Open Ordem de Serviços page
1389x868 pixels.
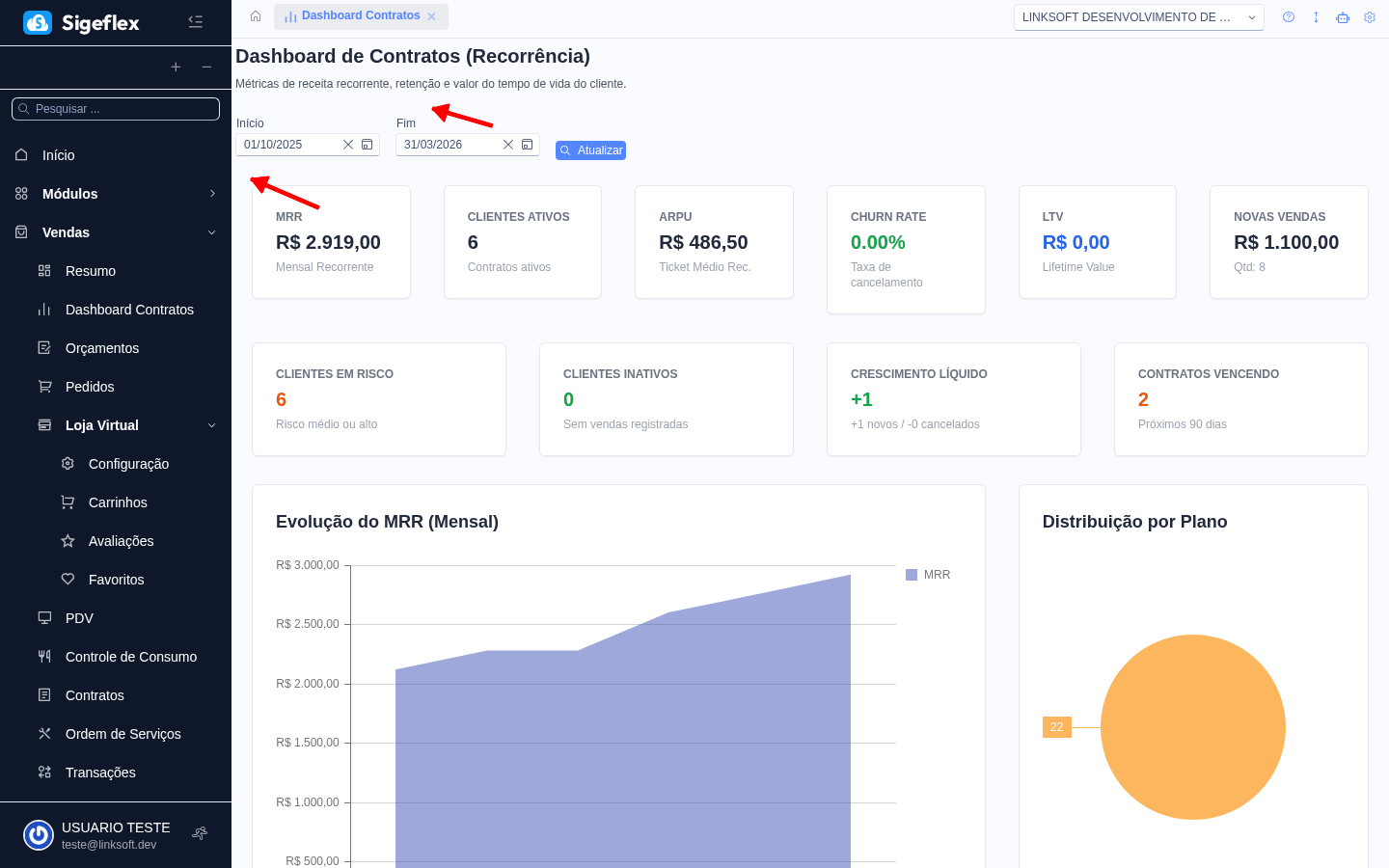pos(123,733)
